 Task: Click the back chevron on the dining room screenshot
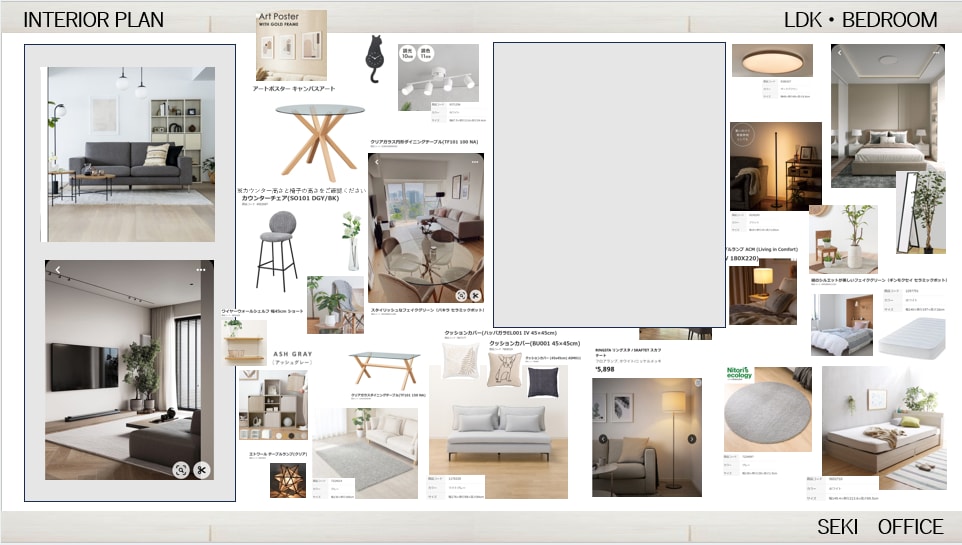377,162
